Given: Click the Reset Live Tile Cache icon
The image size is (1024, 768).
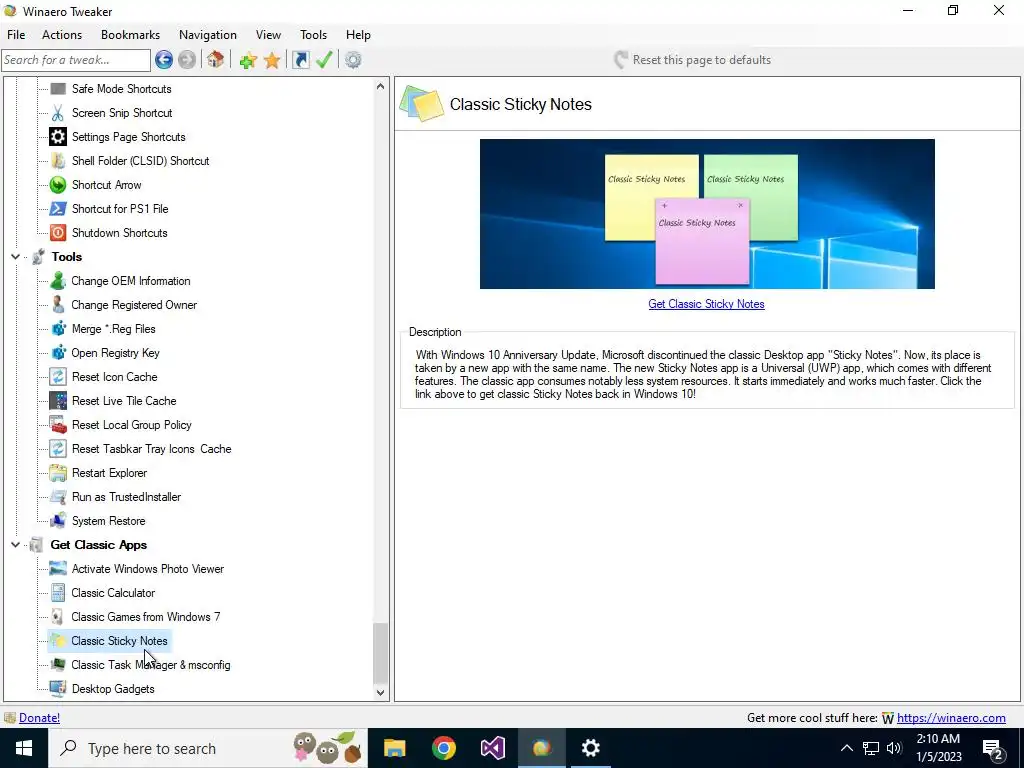Looking at the screenshot, I should pos(58,401).
